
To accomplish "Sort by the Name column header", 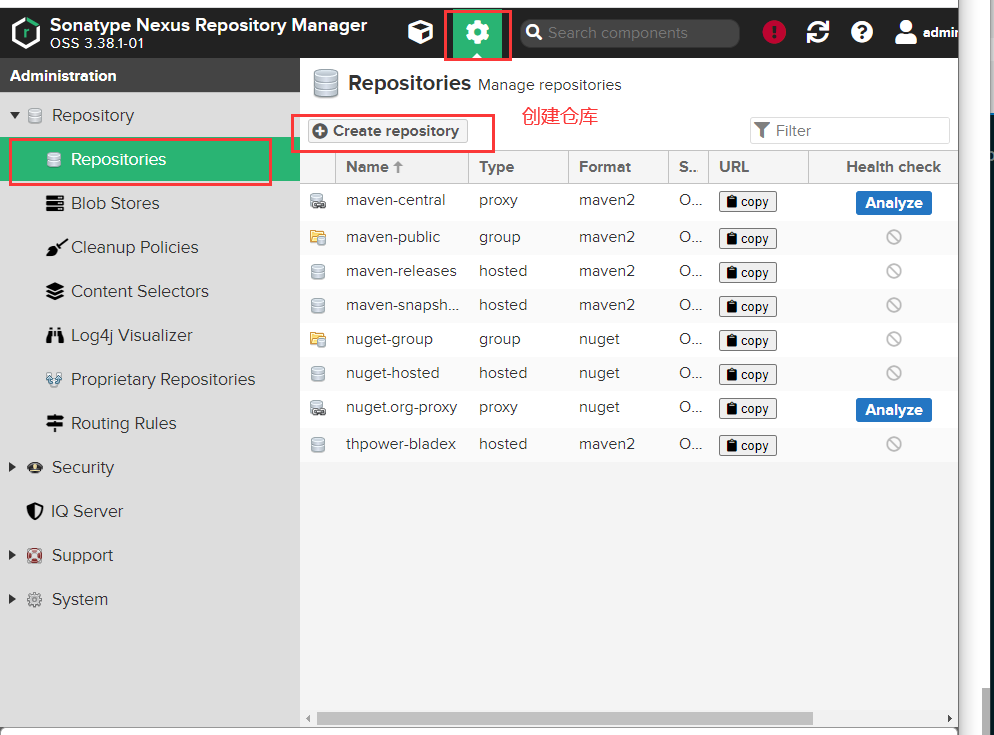I will pos(402,167).
